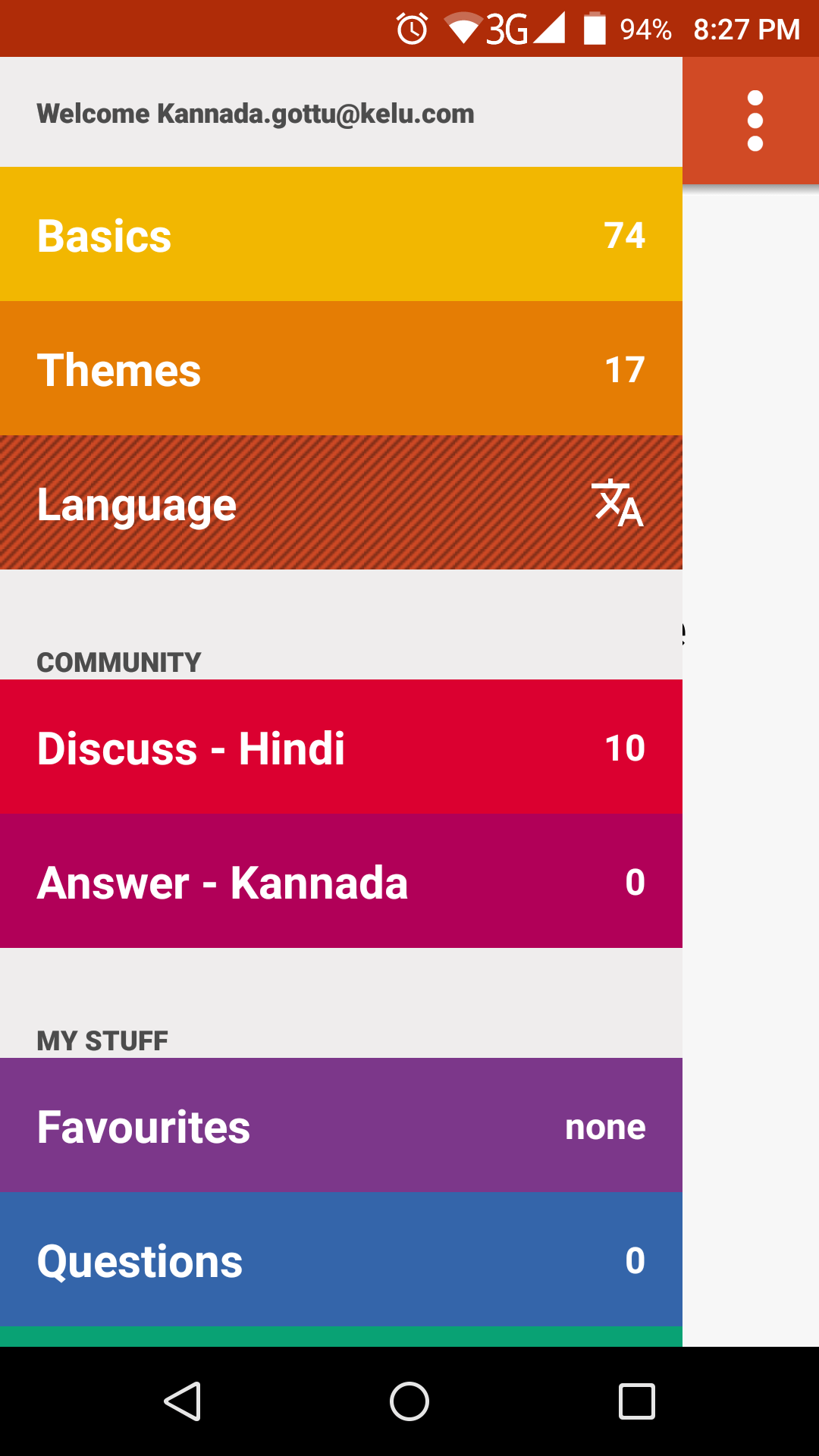Open the recent apps square button

pos(636,1401)
